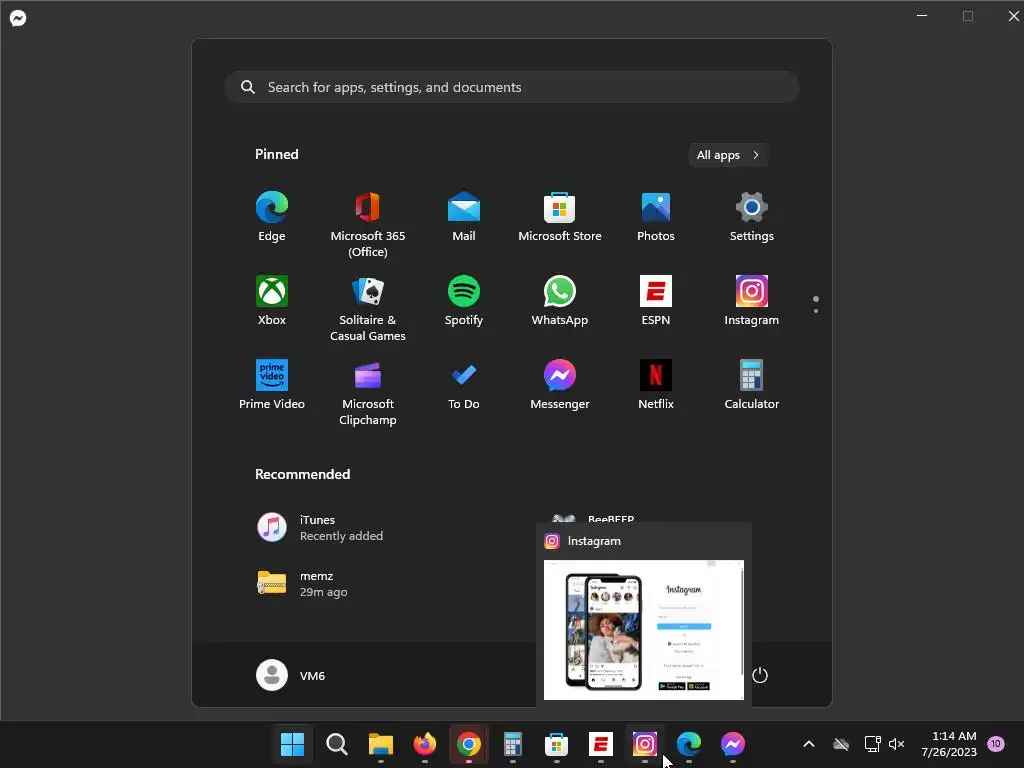Open the To Do app
1024x768 pixels.
click(464, 385)
